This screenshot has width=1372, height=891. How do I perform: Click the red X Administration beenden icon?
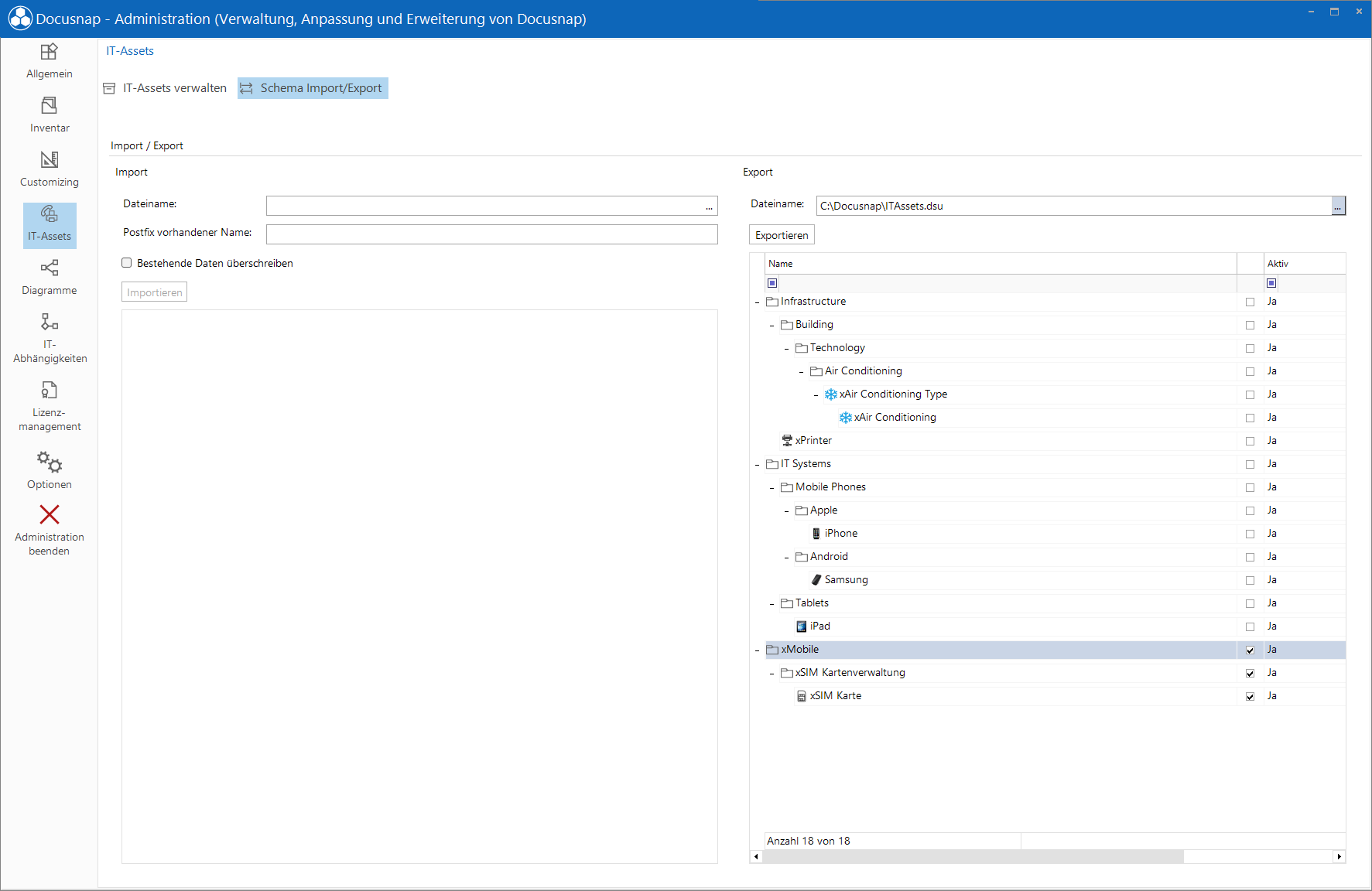click(50, 514)
